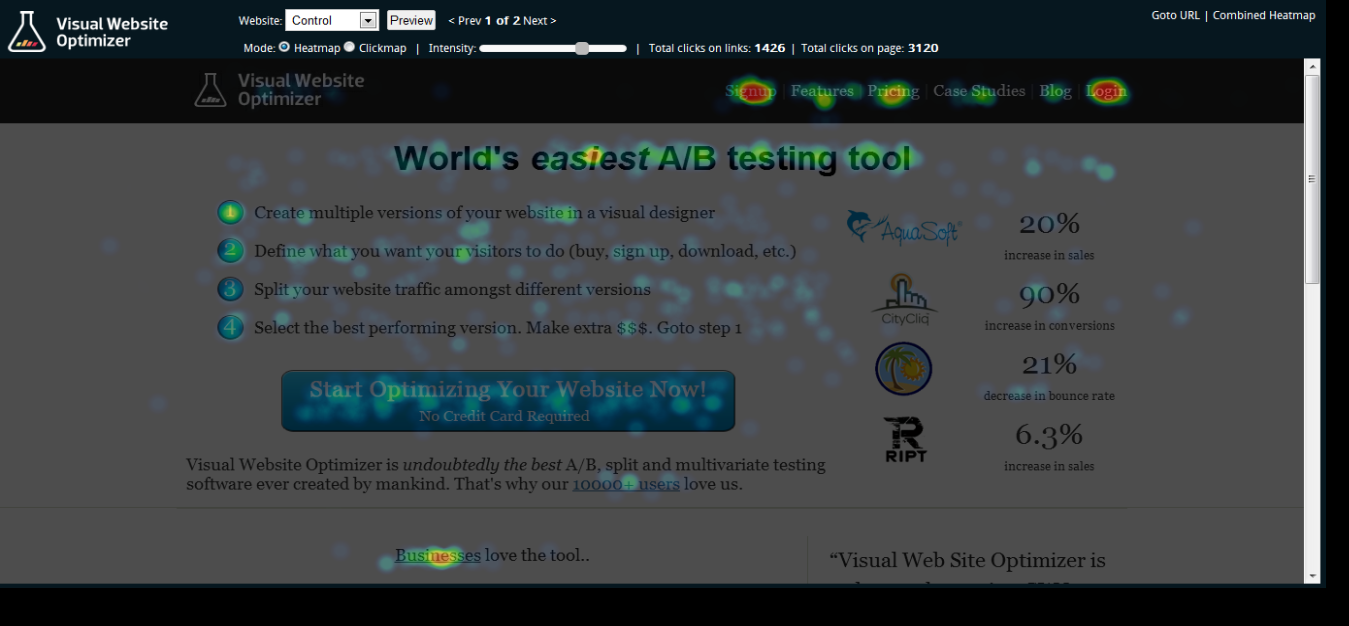The height and width of the screenshot is (626, 1349).
Task: Click the flask logo in the page header
Action: pyautogui.click(x=210, y=90)
